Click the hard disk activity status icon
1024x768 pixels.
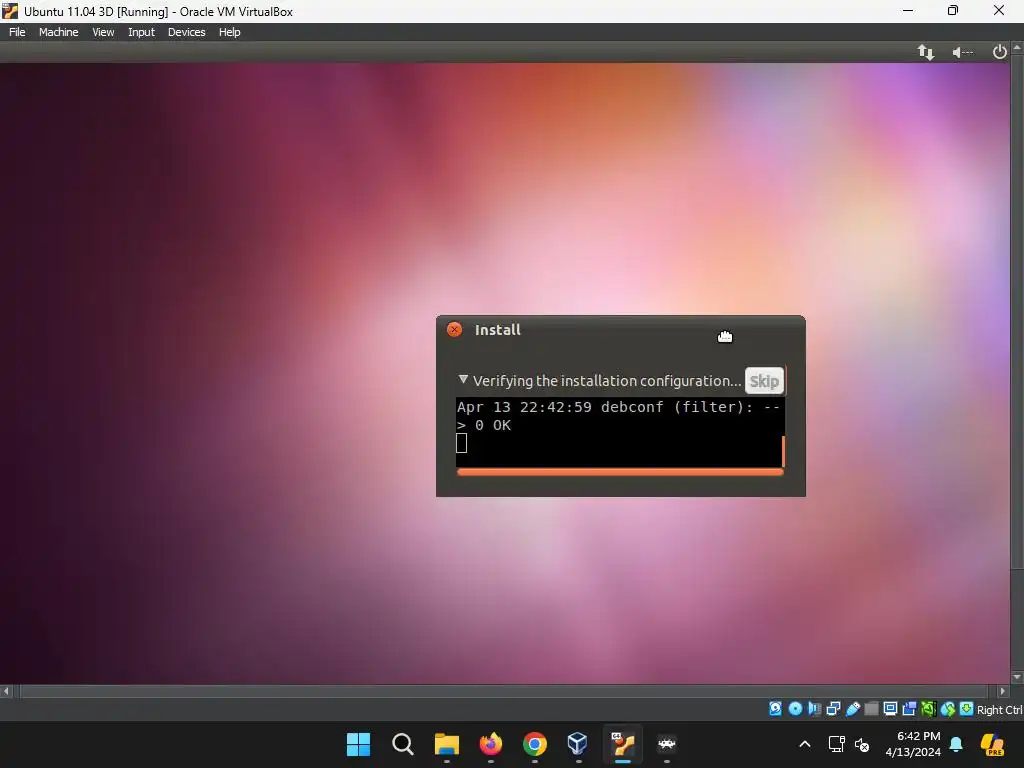tap(775, 709)
